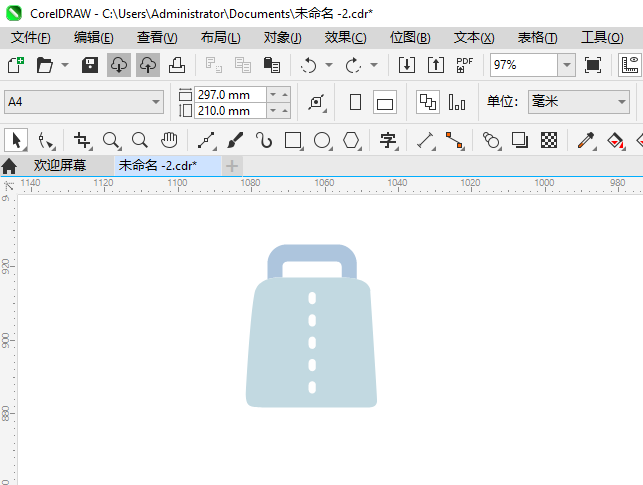Select the Zoom tool
The height and width of the screenshot is (485, 643).
[111, 140]
